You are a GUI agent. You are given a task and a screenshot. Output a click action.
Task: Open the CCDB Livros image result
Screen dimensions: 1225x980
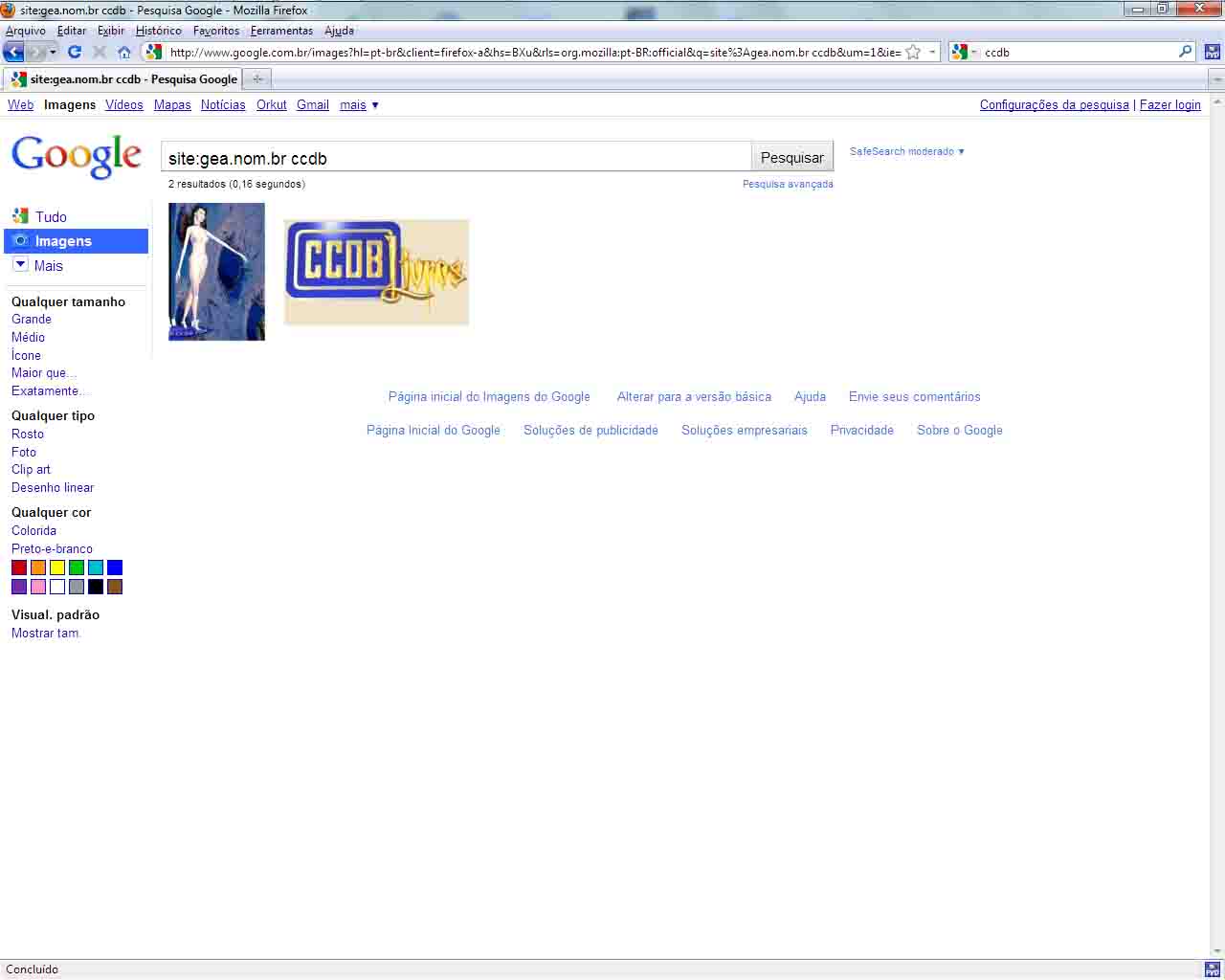376,272
